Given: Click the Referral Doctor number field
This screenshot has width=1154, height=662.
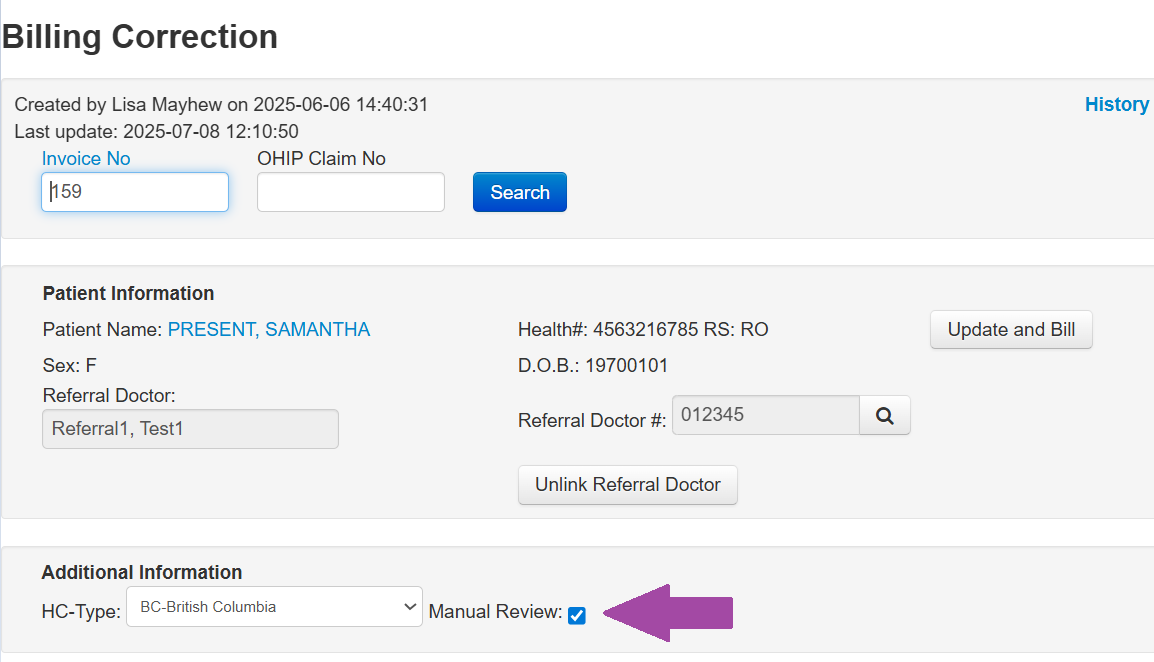Looking at the screenshot, I should (765, 414).
